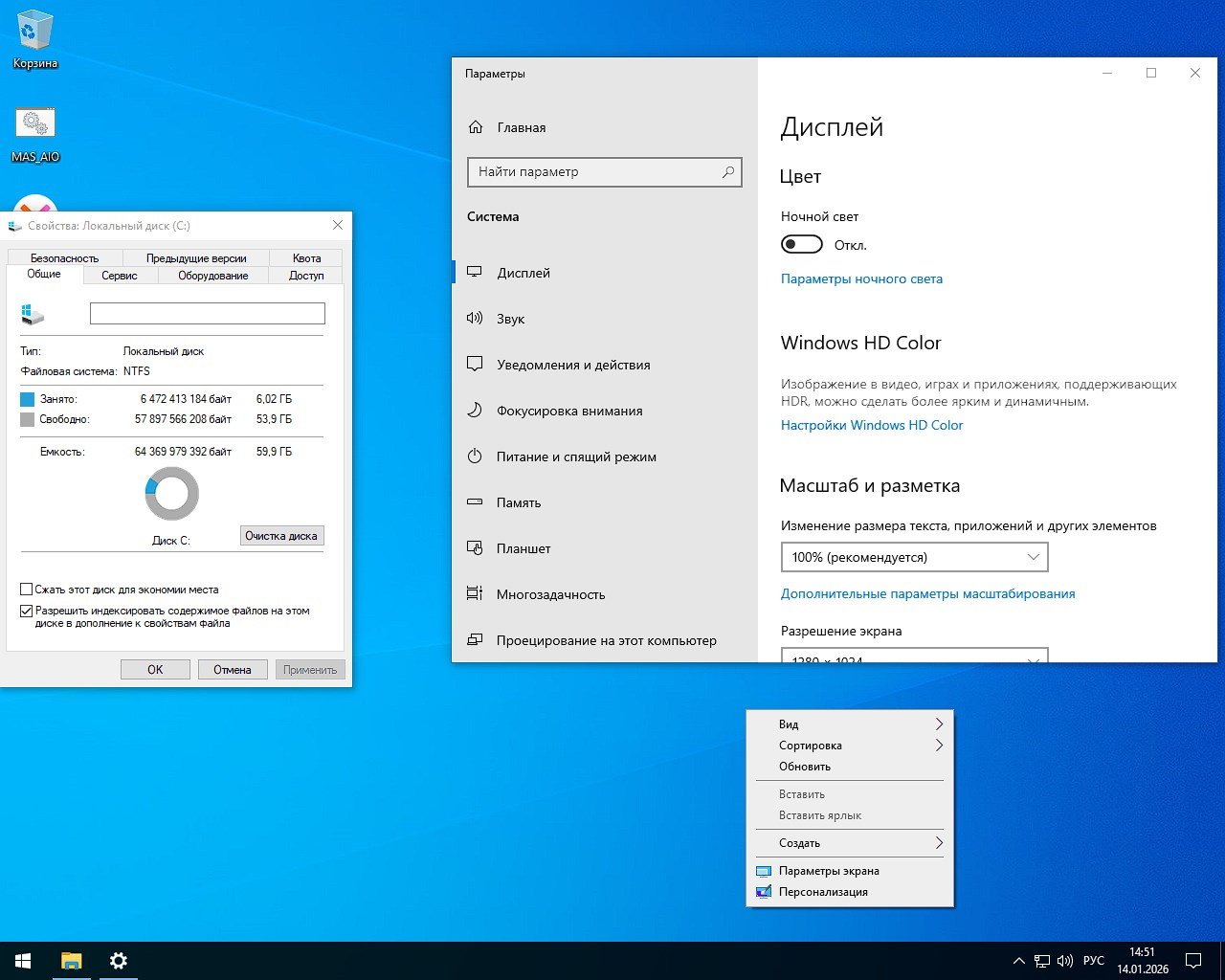Image resolution: width=1225 pixels, height=980 pixels.
Task: Switch to the Сервис tab
Action: (118, 275)
